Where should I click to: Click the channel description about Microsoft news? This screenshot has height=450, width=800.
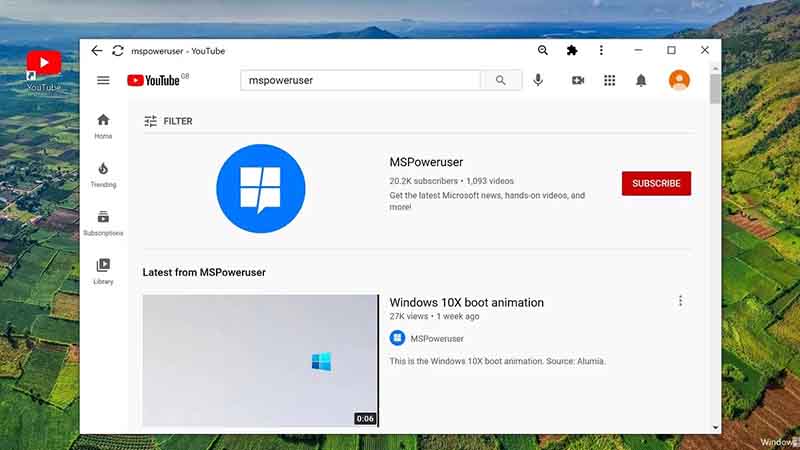487,201
